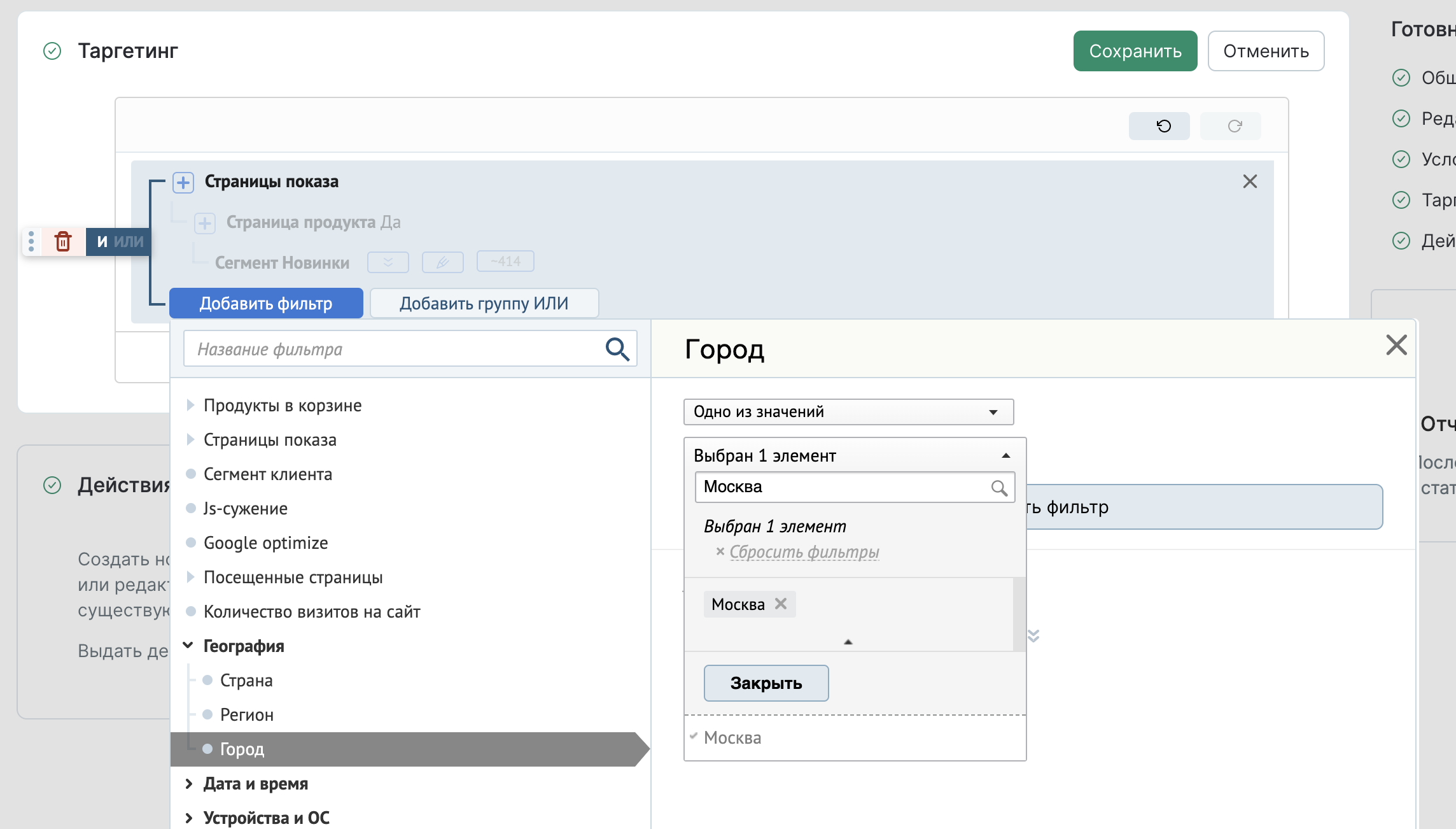Click the drag handle dots icon

click(31, 241)
